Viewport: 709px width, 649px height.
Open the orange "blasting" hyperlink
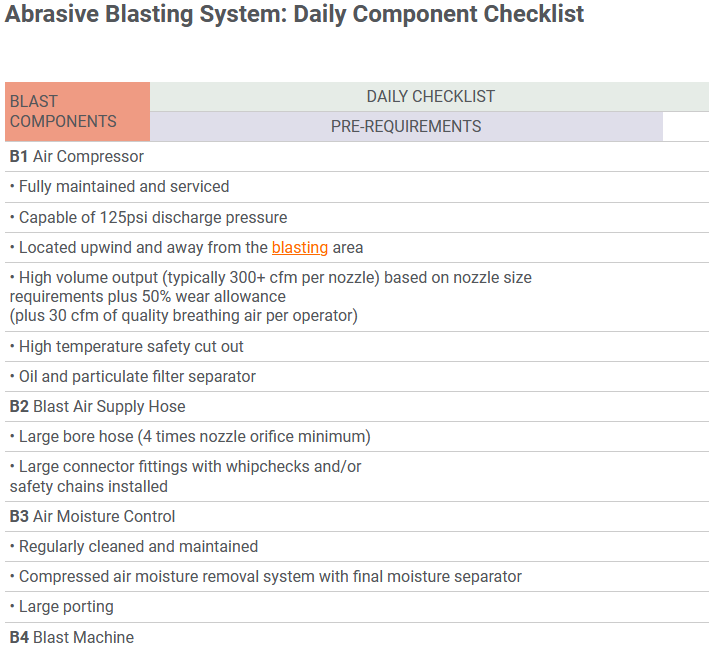pyautogui.click(x=300, y=247)
